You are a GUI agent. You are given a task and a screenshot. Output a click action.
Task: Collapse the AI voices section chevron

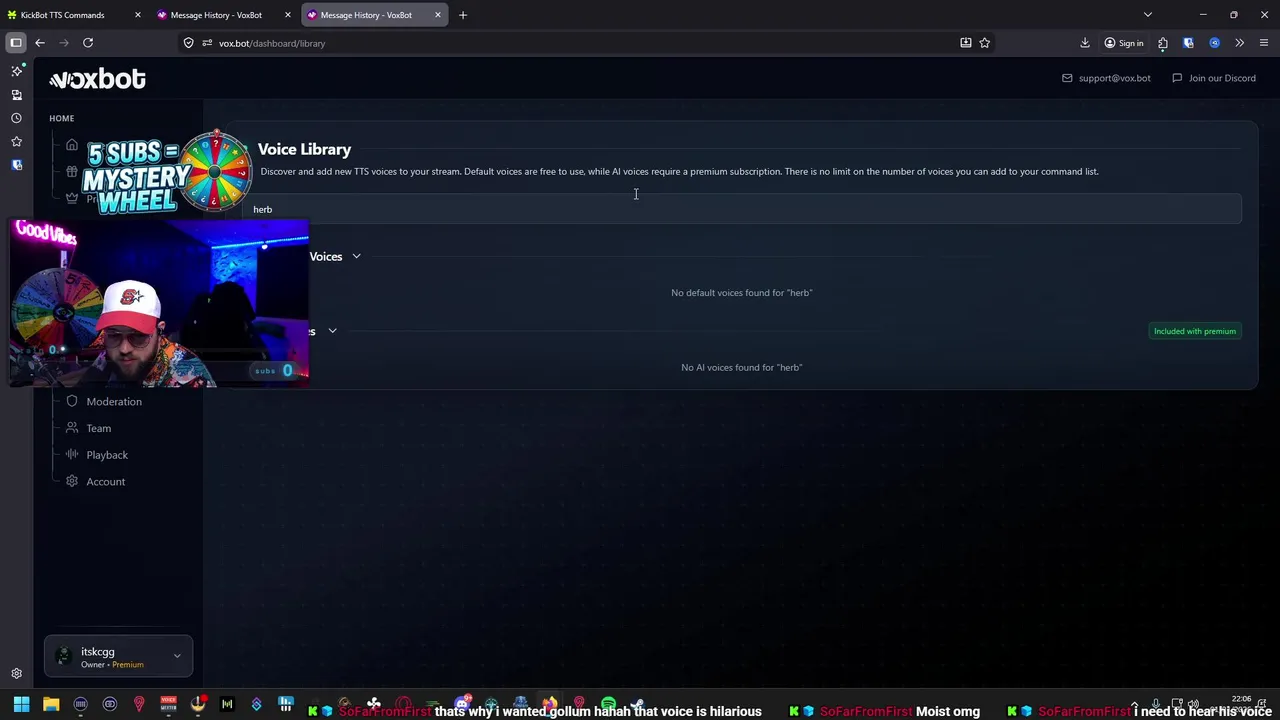pyautogui.click(x=332, y=331)
